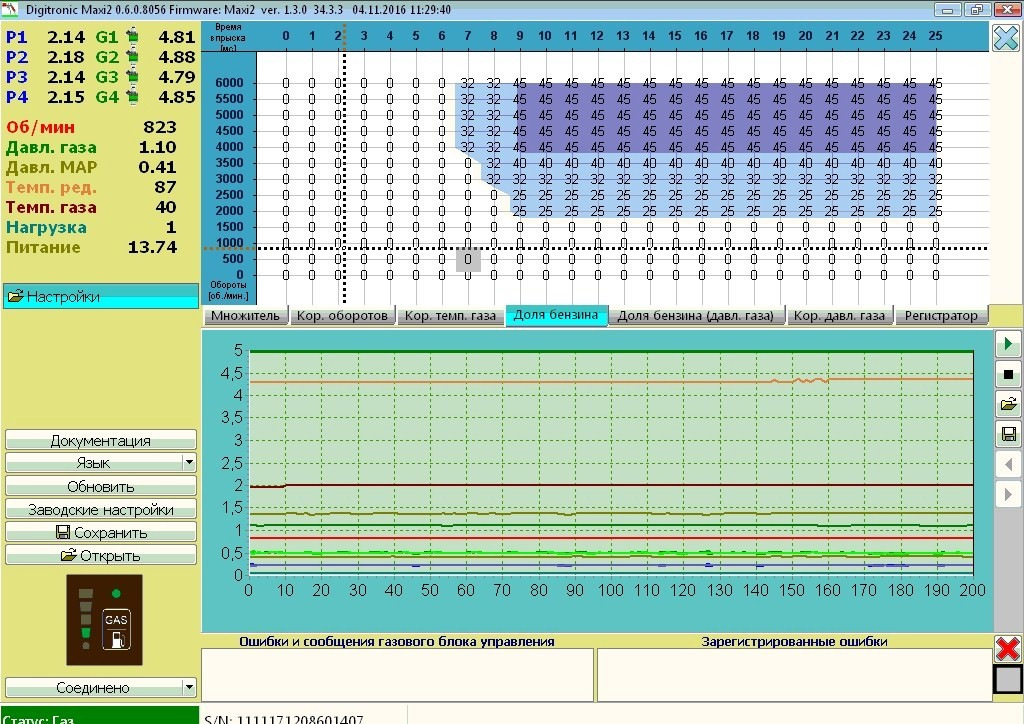Open saved log using folder icon beside graph

1008,404
